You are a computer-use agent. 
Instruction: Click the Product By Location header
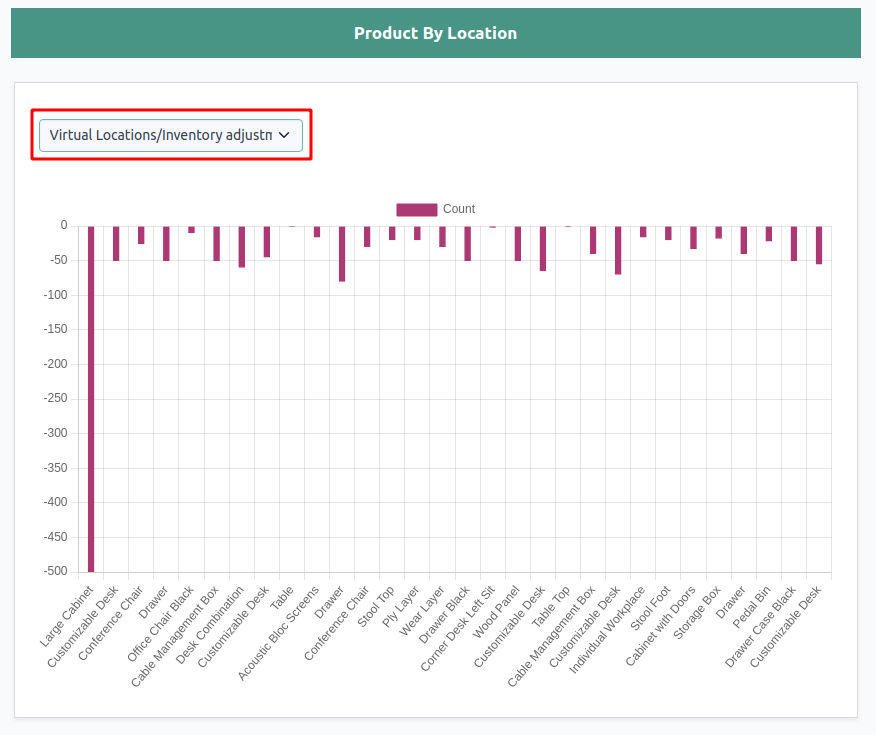coord(436,33)
